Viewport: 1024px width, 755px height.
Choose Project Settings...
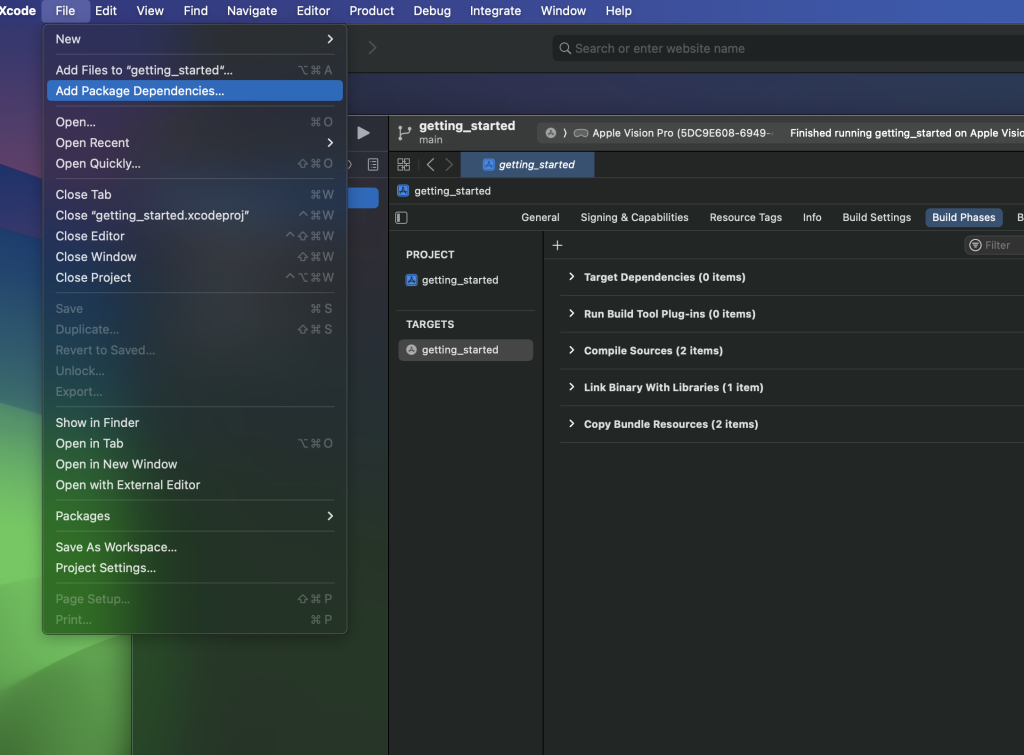195,568
